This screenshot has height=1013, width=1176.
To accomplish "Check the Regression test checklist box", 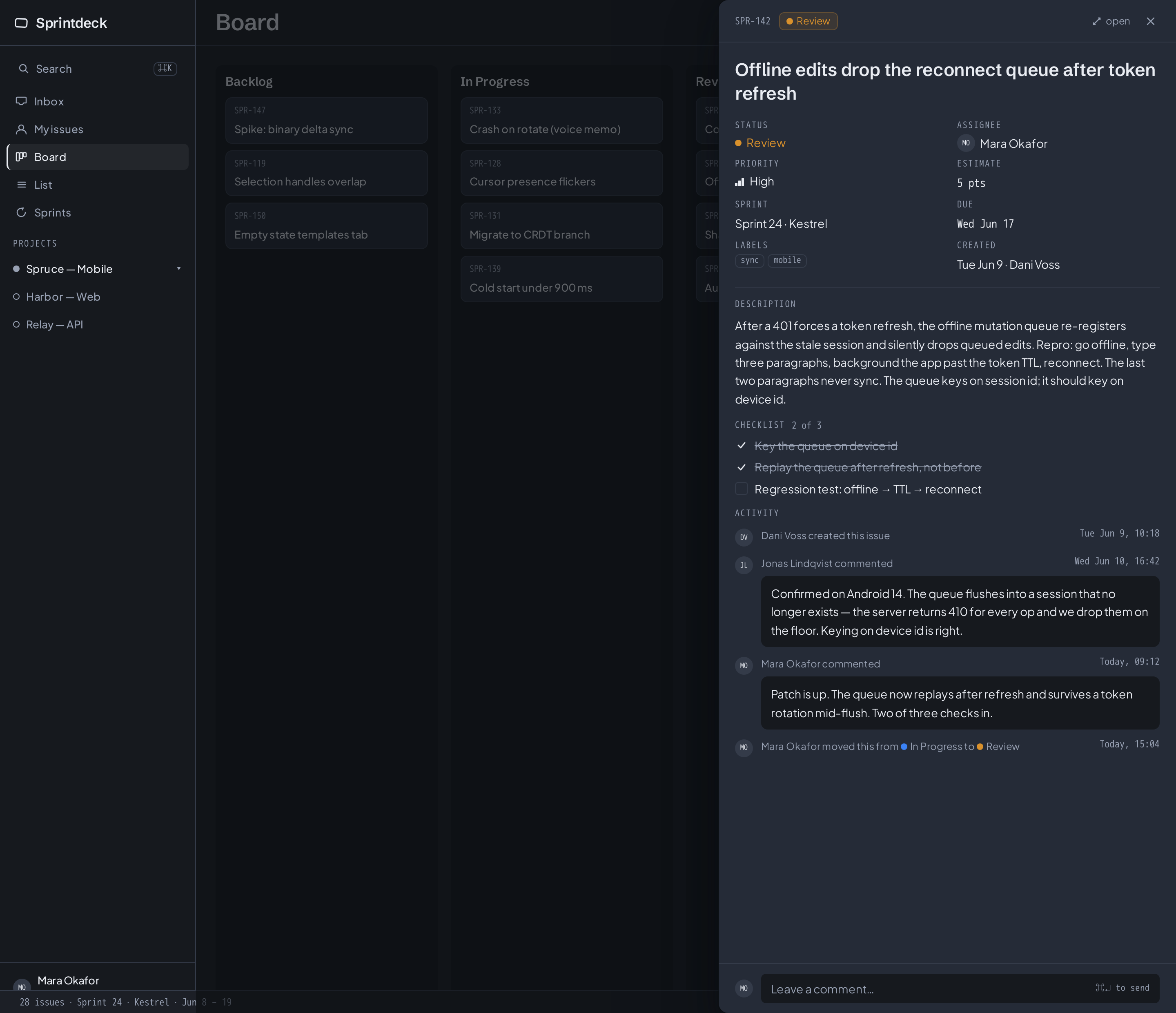I will pos(741,489).
